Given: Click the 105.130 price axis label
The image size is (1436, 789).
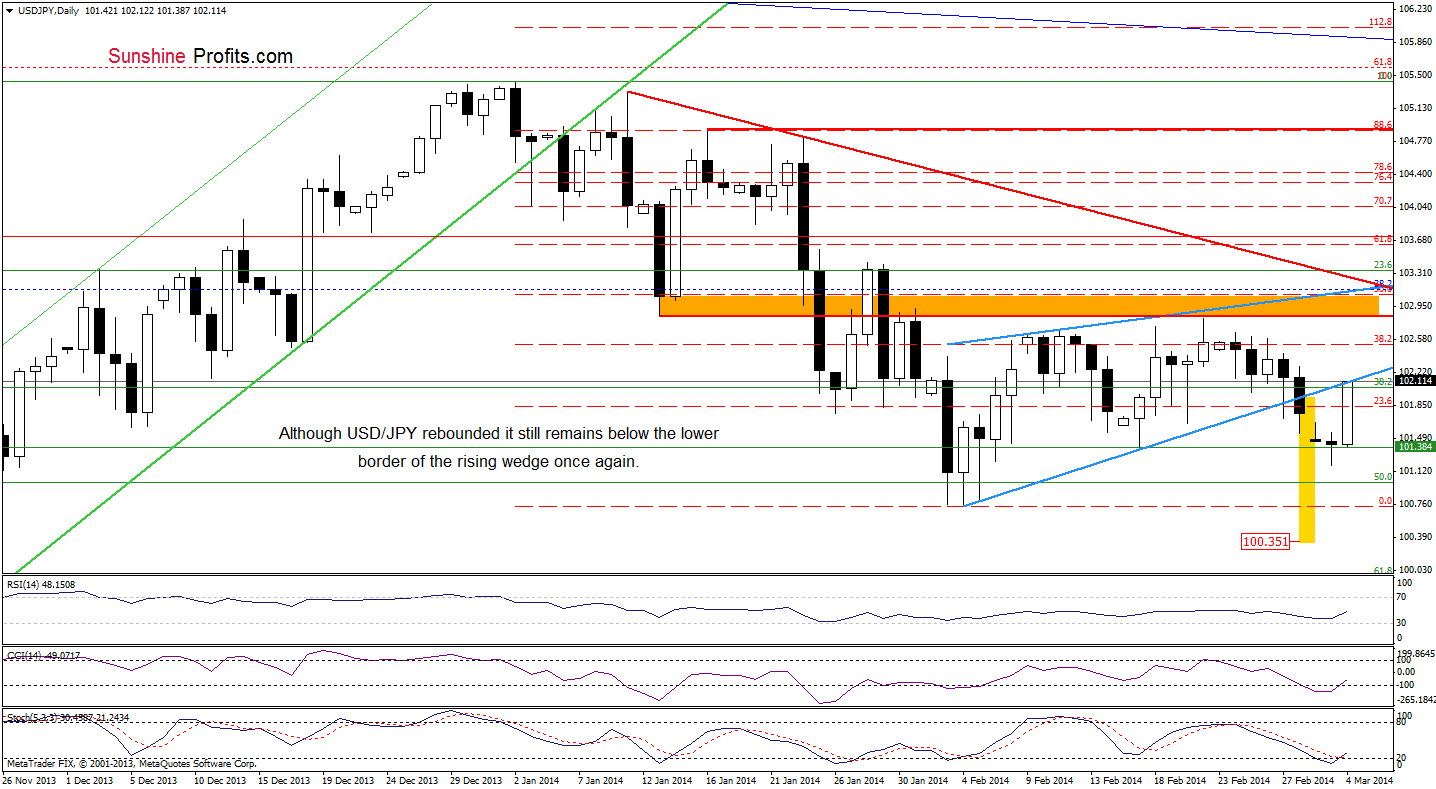Looking at the screenshot, I should click(1415, 107).
